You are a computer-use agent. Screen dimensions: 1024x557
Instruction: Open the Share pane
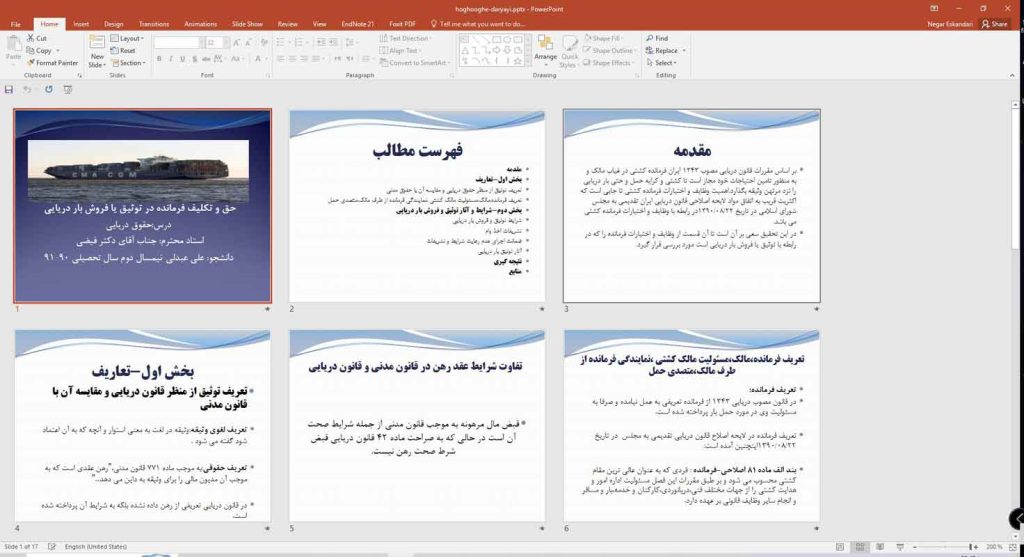click(995, 24)
